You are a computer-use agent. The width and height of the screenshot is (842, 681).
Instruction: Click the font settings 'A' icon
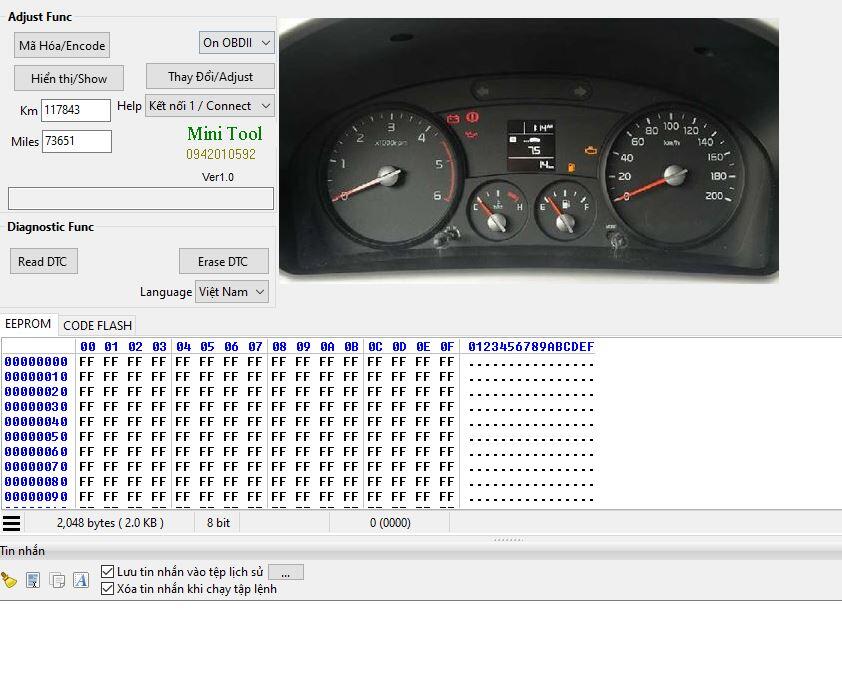(81, 580)
